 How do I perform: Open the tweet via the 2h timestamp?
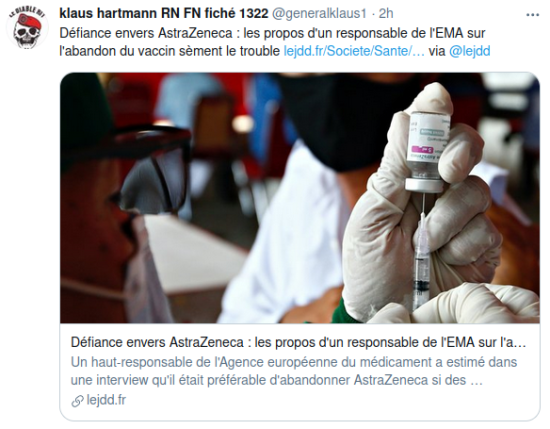coord(386,13)
